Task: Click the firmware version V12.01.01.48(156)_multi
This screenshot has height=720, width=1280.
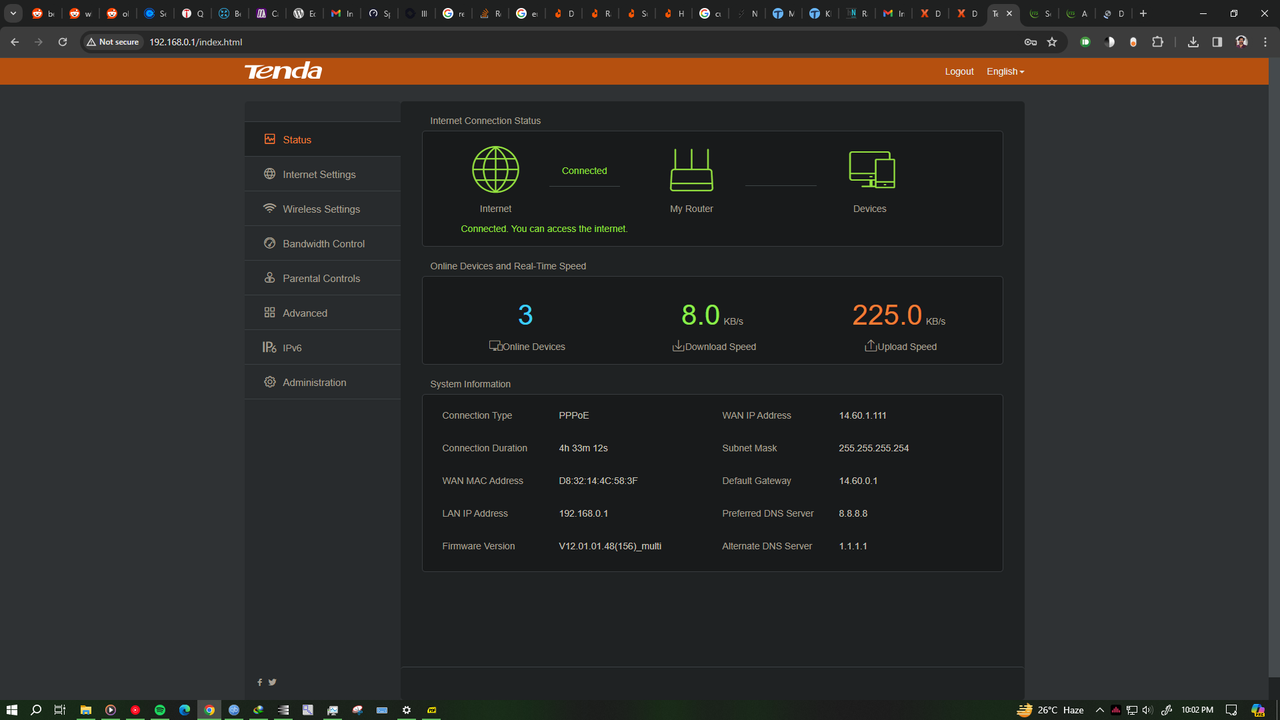Action: [610, 546]
